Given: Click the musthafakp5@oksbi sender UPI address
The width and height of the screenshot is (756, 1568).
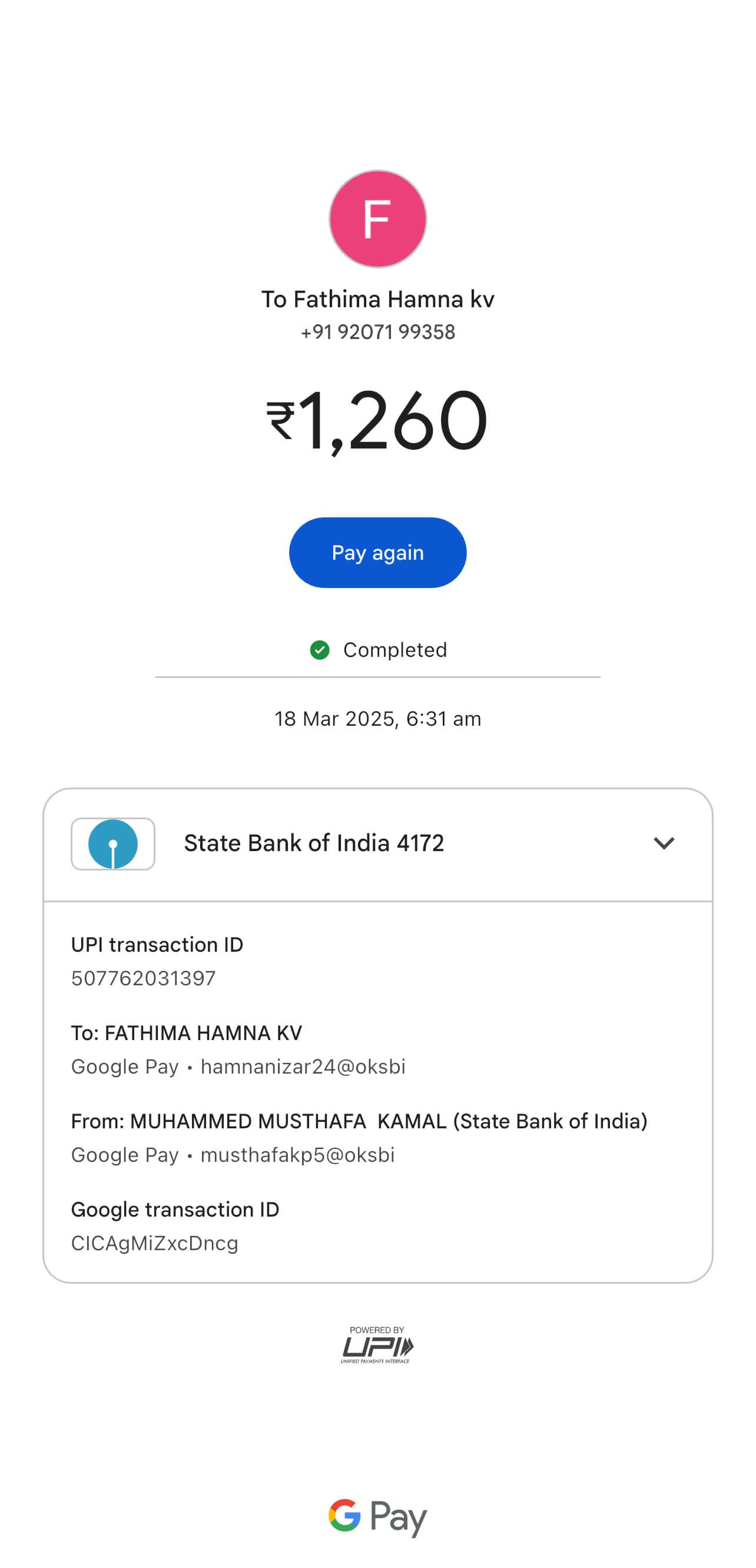Looking at the screenshot, I should tap(297, 1155).
